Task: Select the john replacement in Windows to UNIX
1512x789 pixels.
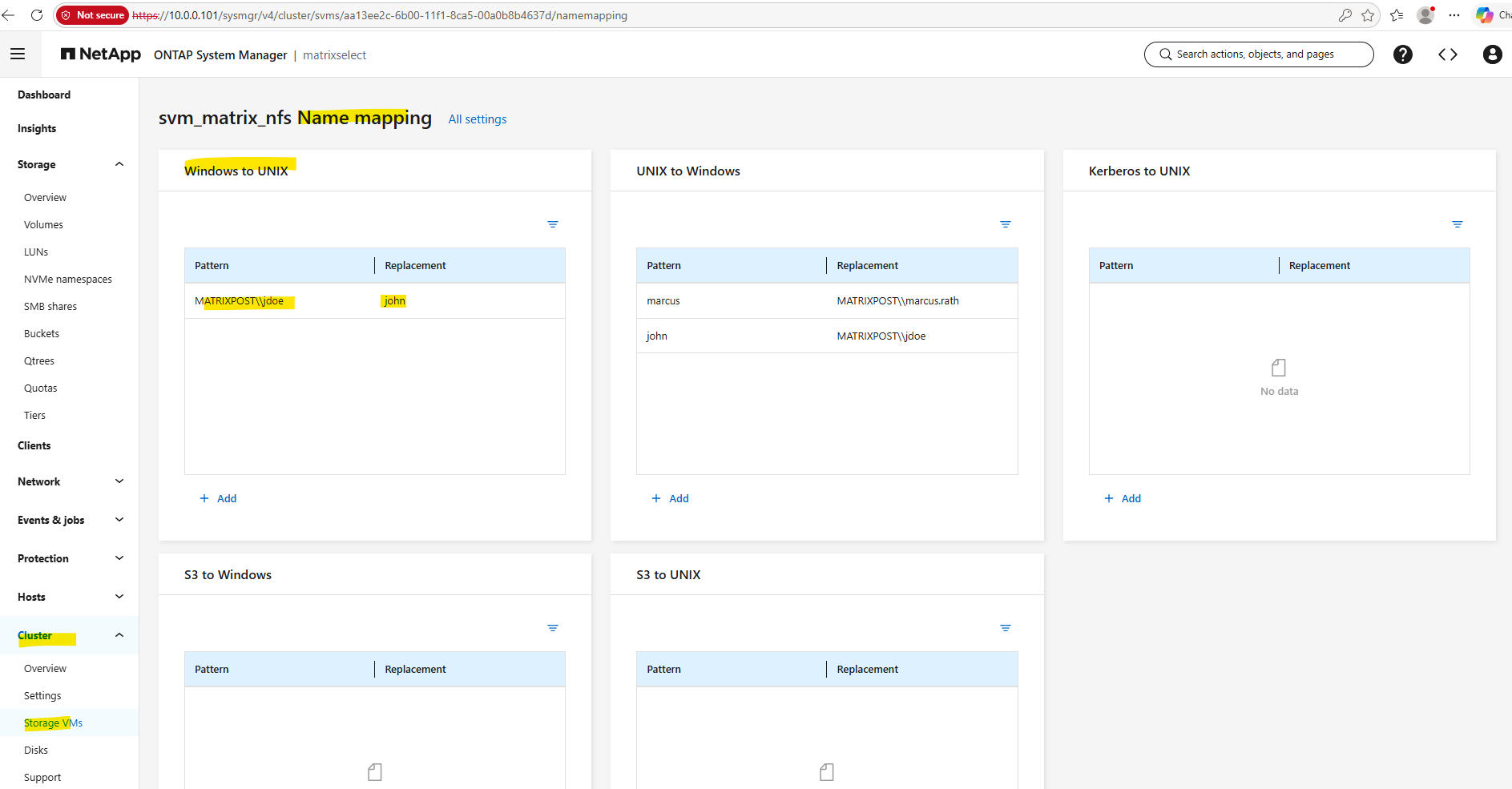Action: (395, 301)
